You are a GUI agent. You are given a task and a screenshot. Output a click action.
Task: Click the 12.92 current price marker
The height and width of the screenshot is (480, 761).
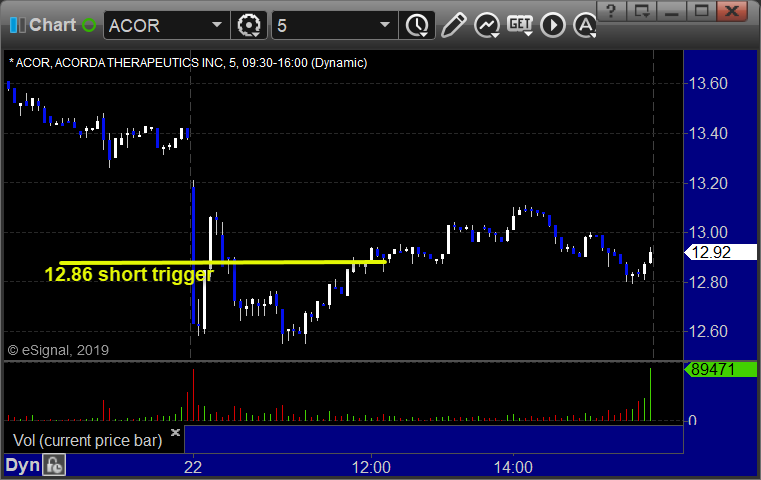click(720, 252)
